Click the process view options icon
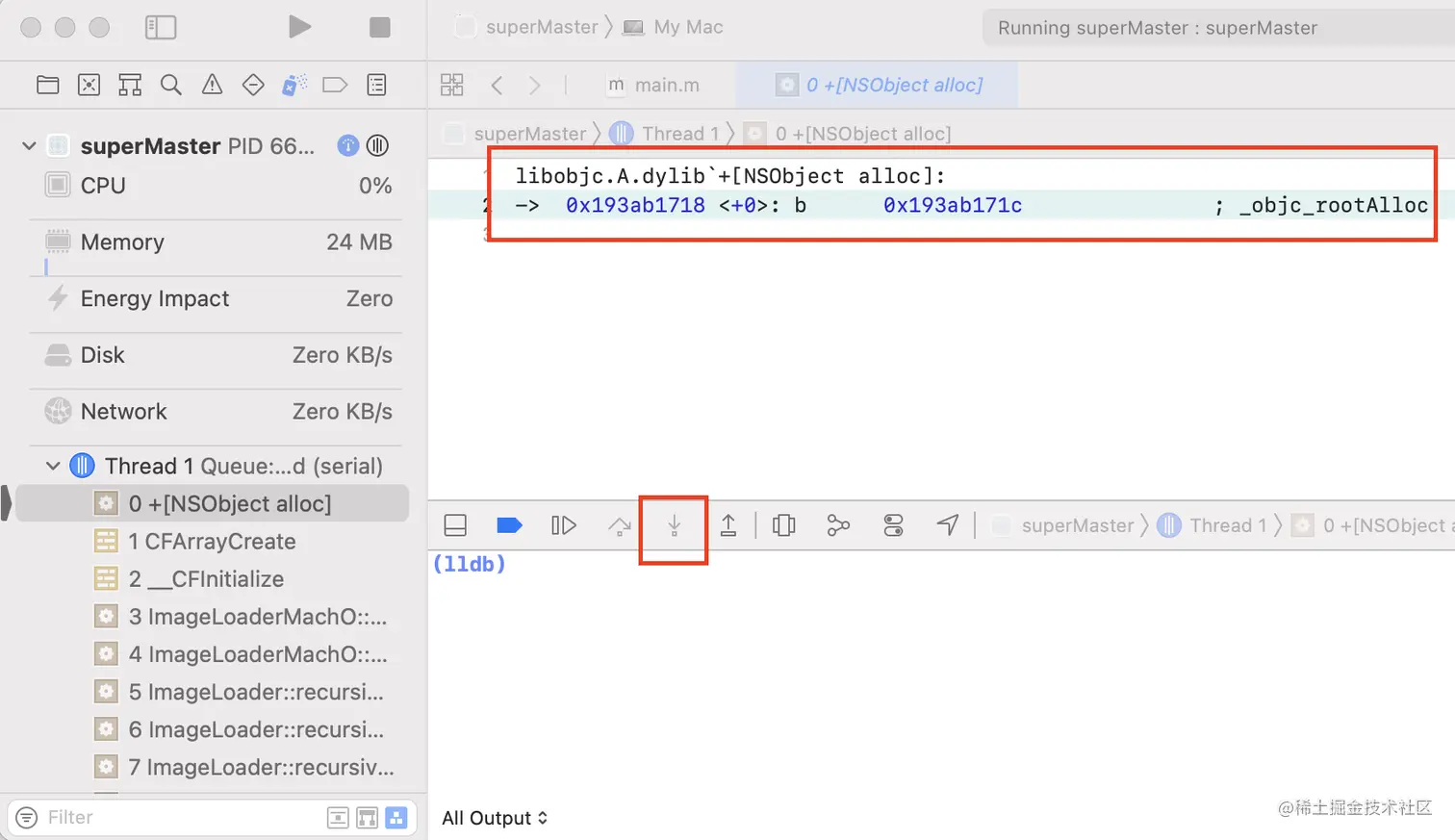 point(378,145)
